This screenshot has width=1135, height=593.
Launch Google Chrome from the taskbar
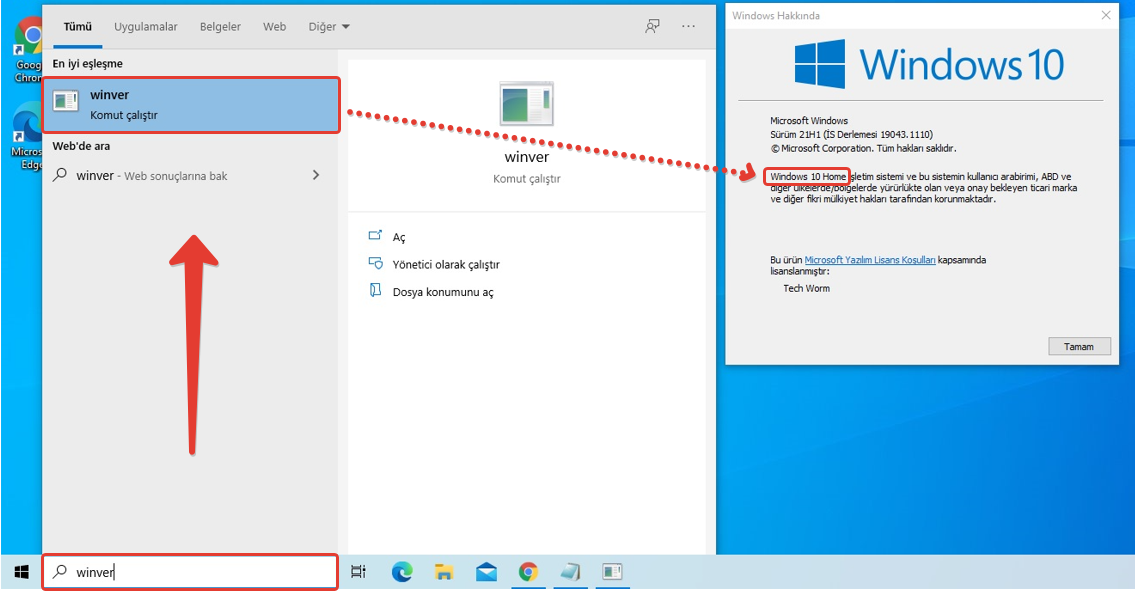pyautogui.click(x=528, y=572)
